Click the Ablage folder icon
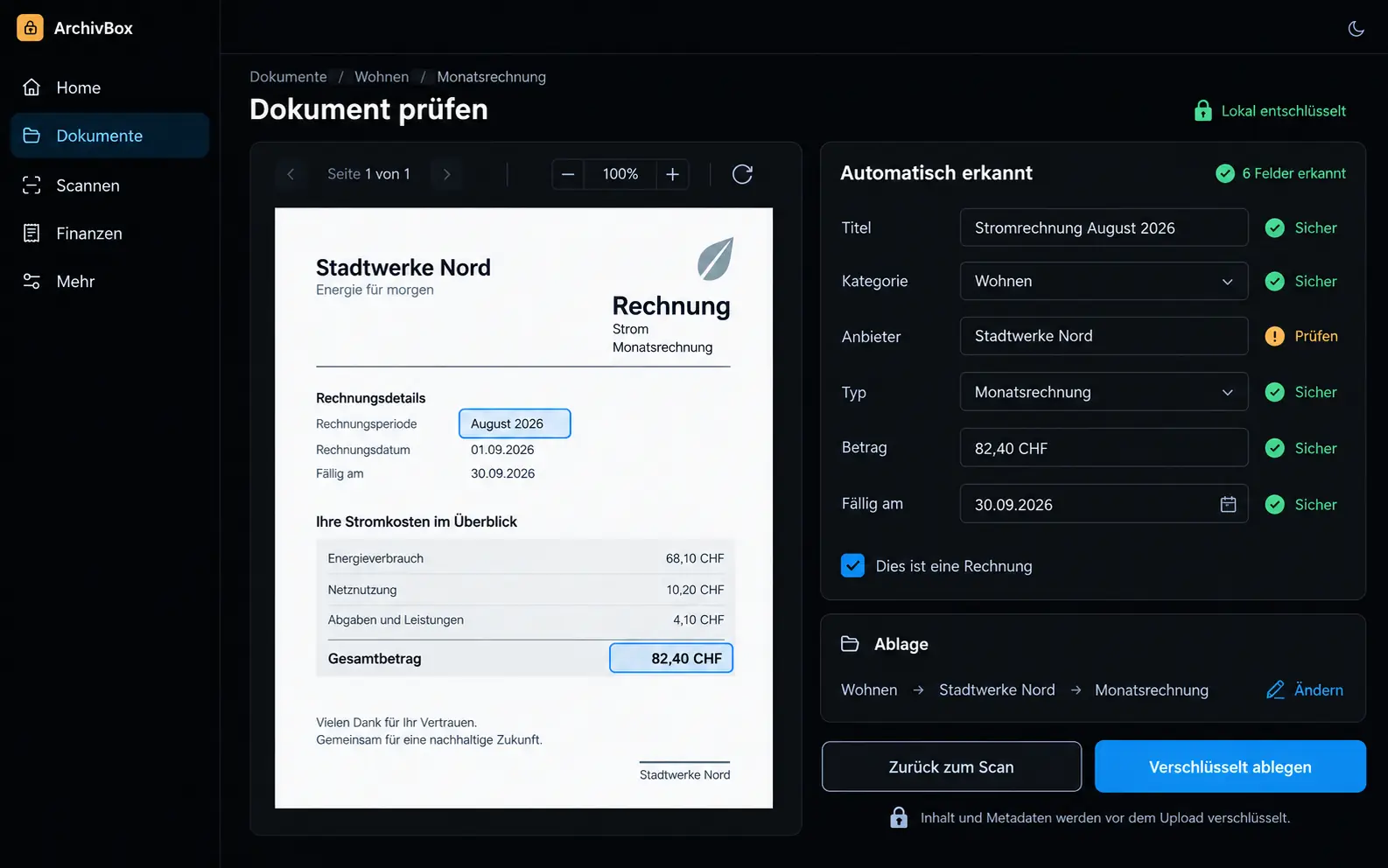The height and width of the screenshot is (868, 1388). 850,644
